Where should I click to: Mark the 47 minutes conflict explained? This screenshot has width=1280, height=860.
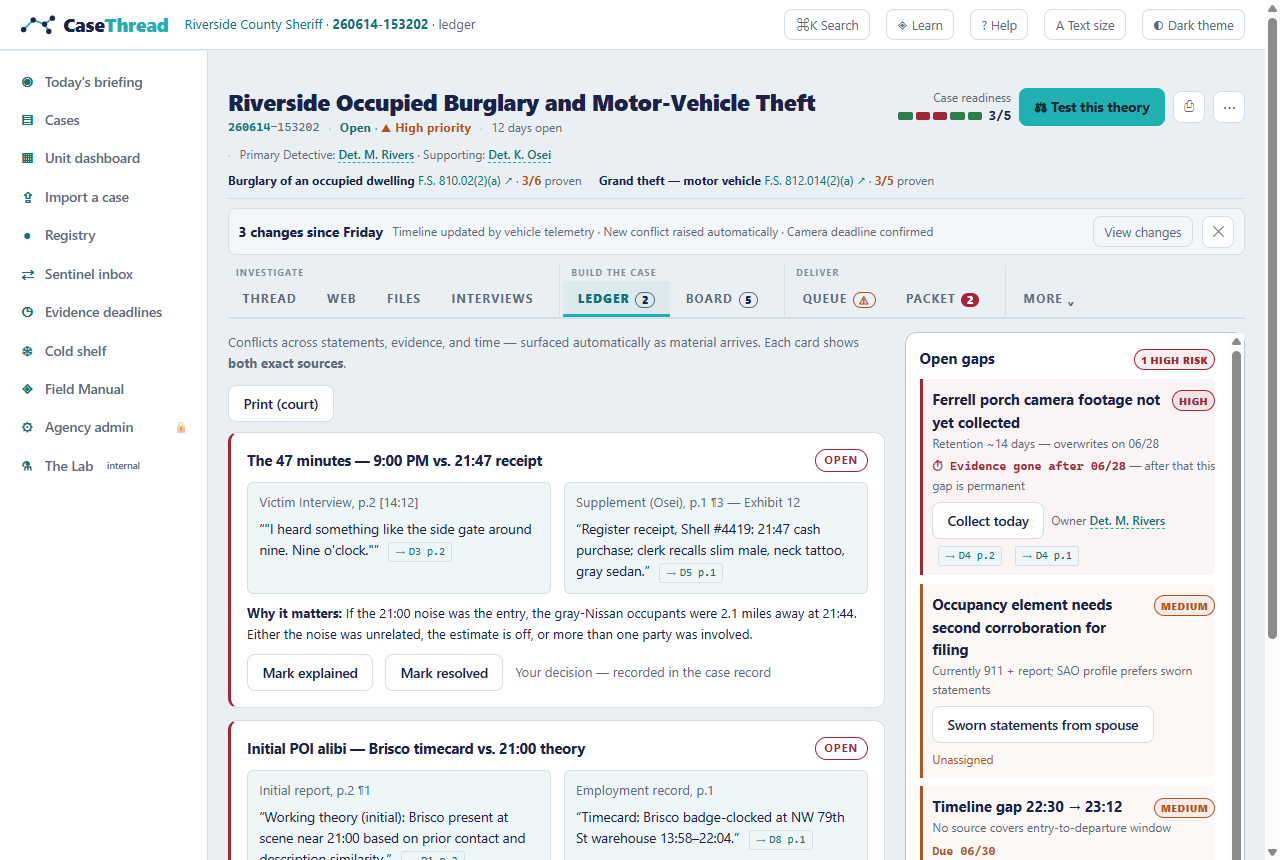click(x=310, y=673)
